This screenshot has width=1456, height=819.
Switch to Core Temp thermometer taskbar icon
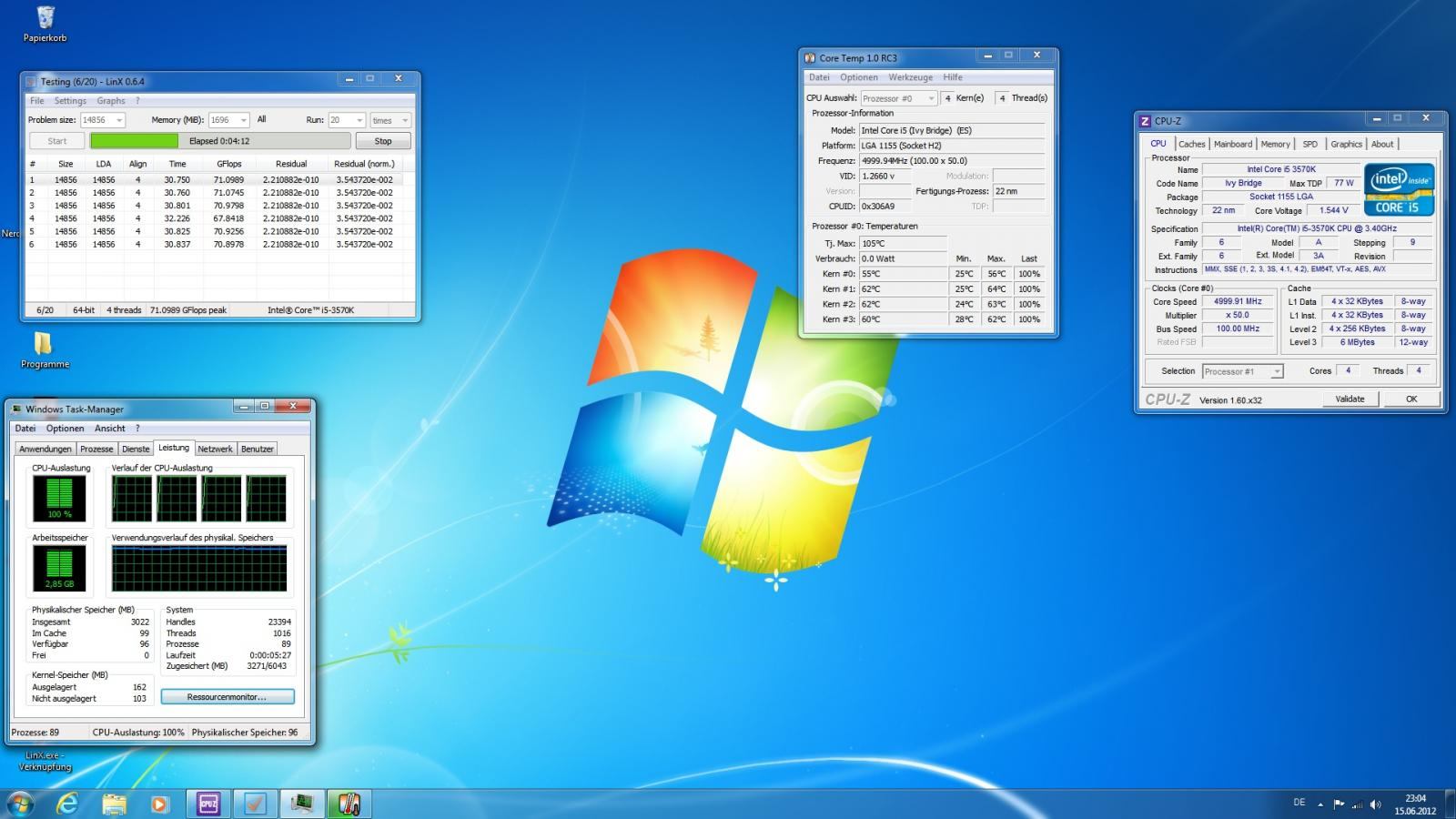[349, 804]
